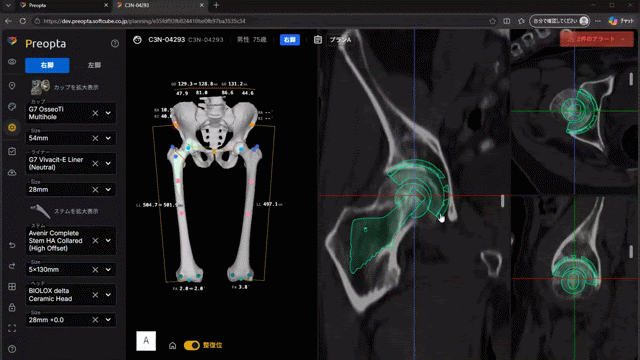Click the main coronal CT slice slider

tap(502, 201)
